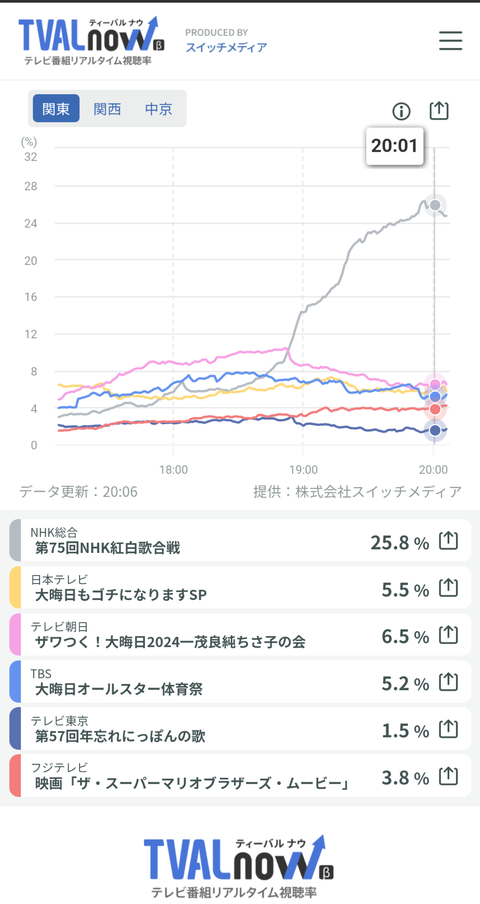The width and height of the screenshot is (480, 904).
Task: Open the スイッチメディア producer link
Action: tap(226, 47)
